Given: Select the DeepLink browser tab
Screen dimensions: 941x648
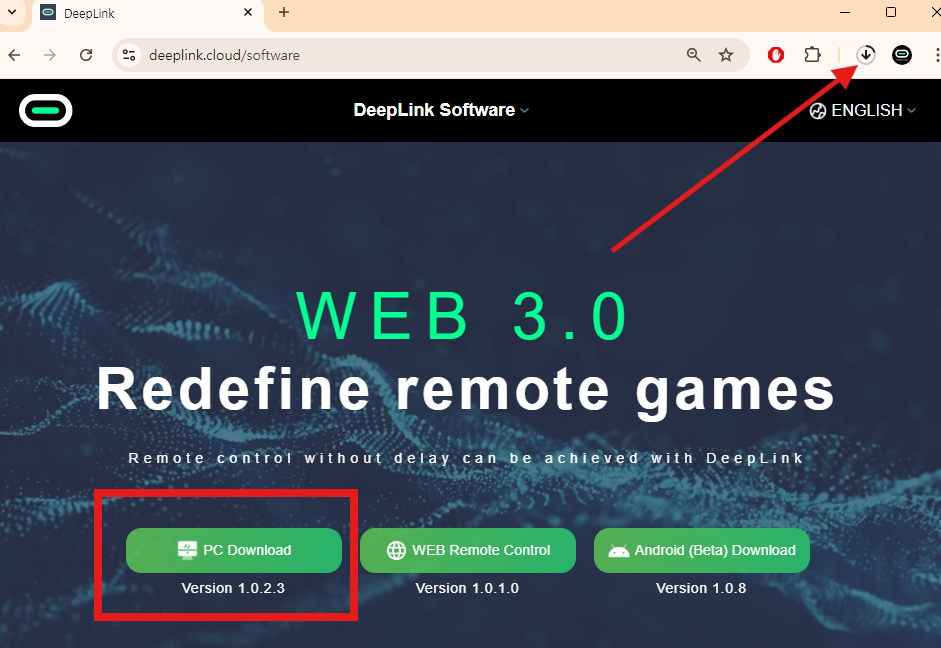Looking at the screenshot, I should point(147,13).
